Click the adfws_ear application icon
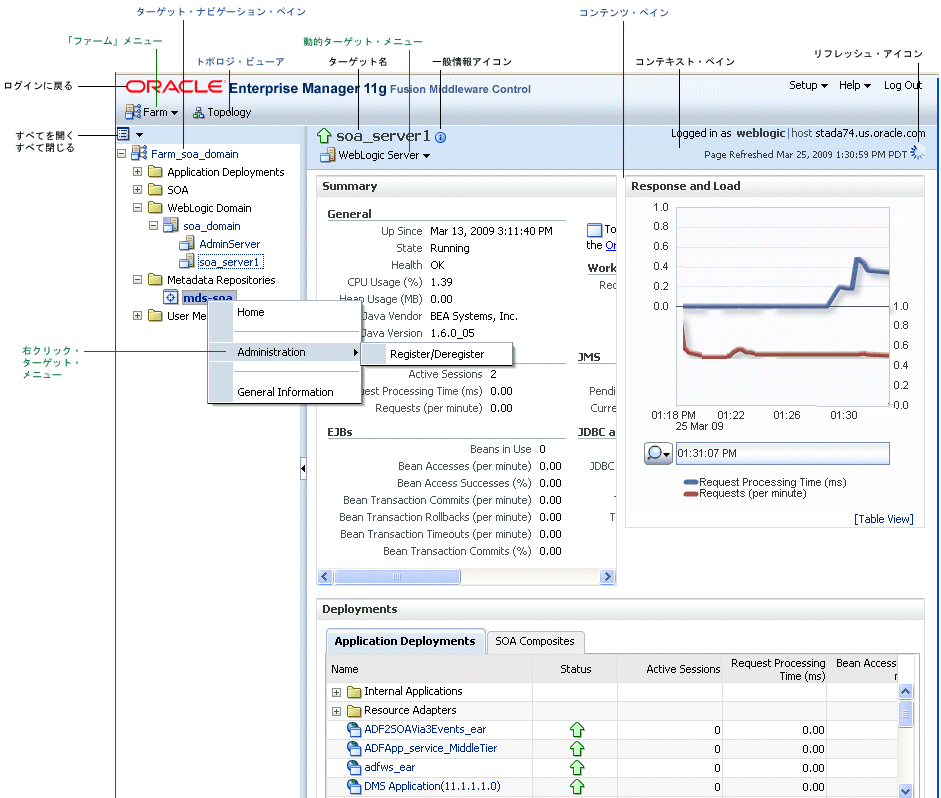This screenshot has height=798, width=941. click(x=354, y=767)
